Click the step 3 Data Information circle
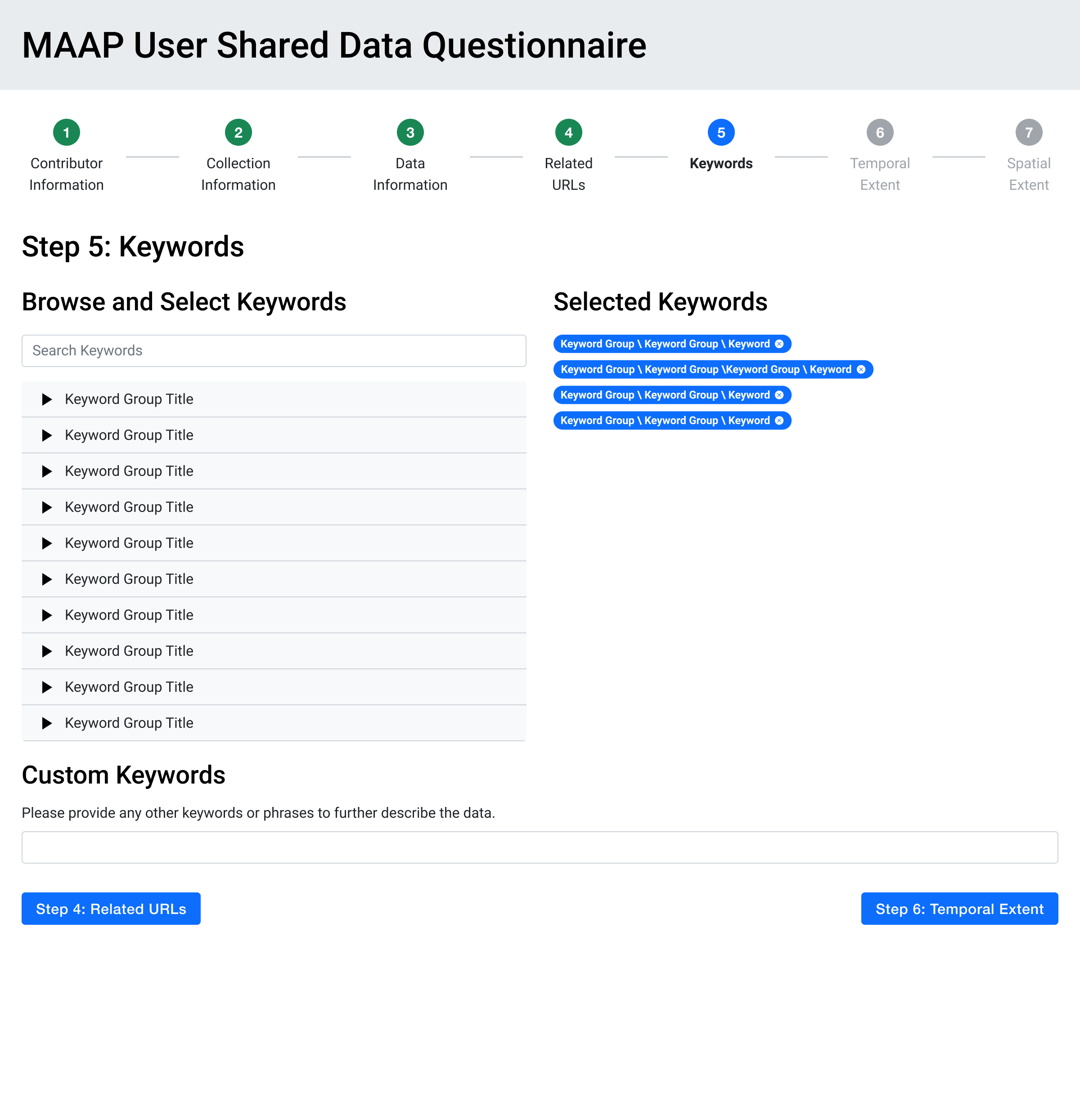 click(x=410, y=132)
